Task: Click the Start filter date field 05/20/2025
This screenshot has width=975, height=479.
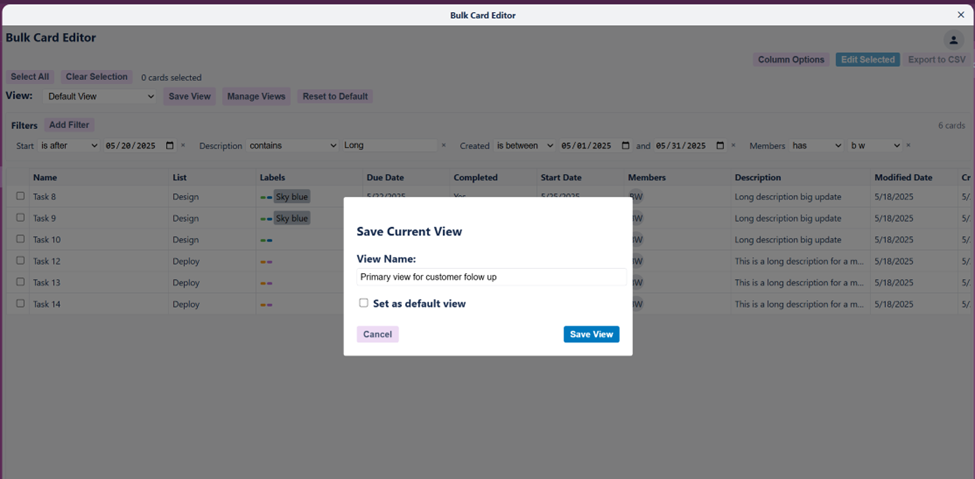Action: click(x=140, y=146)
